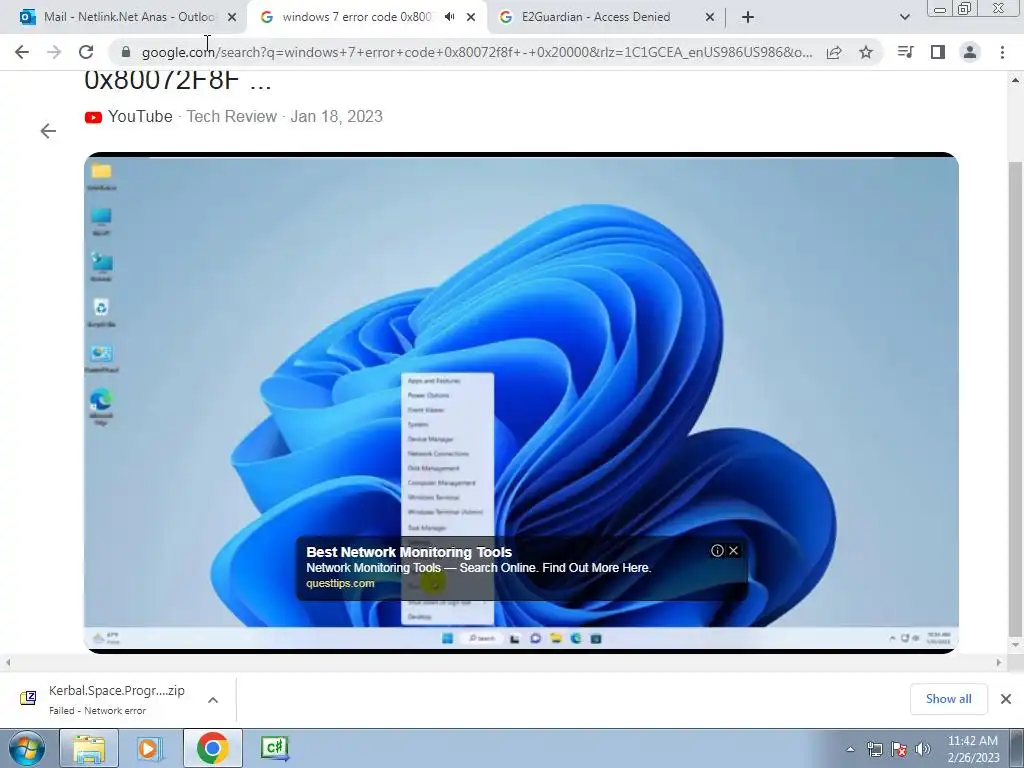Share this page icon in address bar
The width and height of the screenshot is (1024, 768).
834,52
